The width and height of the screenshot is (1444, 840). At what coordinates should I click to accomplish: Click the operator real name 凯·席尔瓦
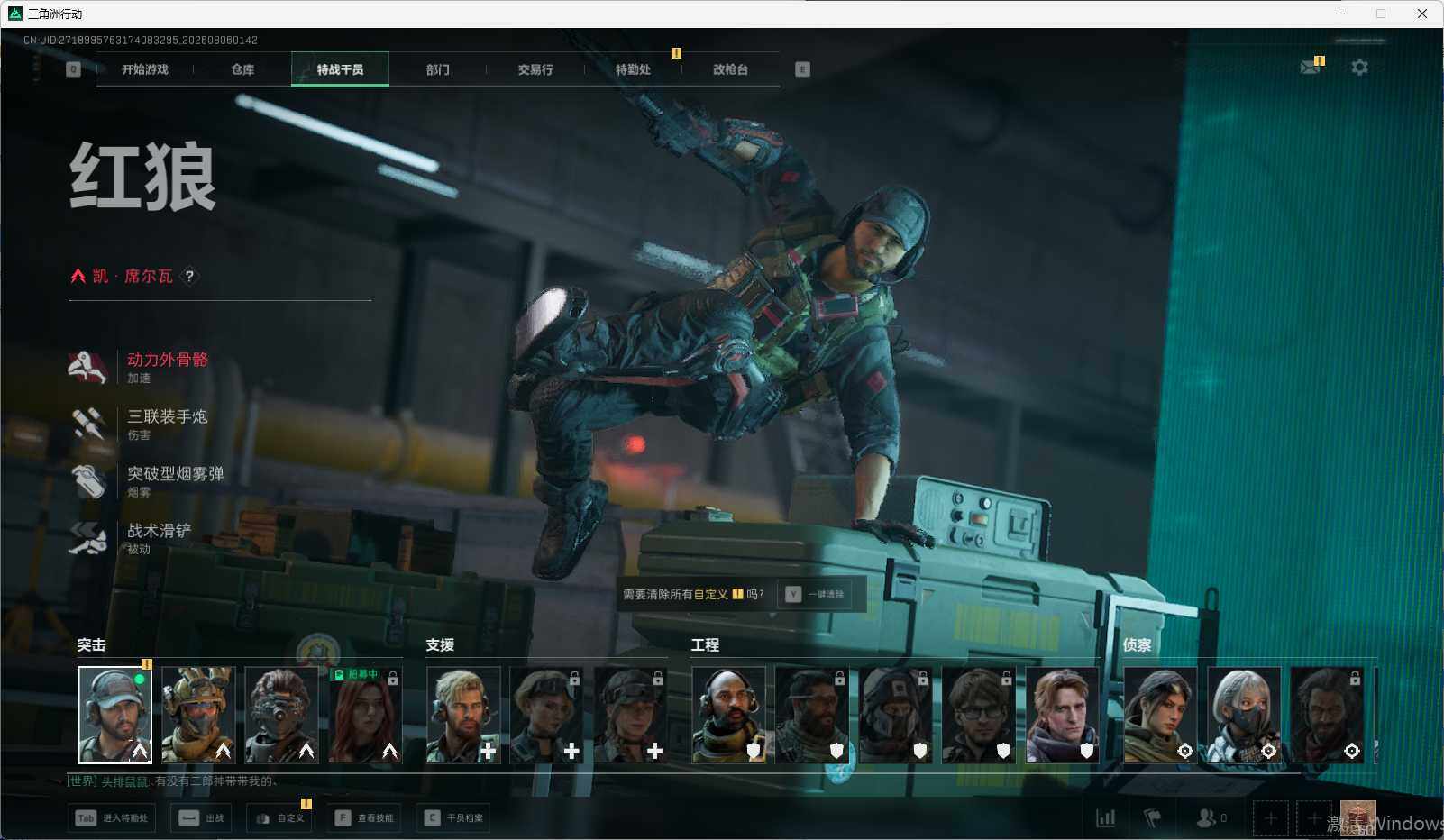pyautogui.click(x=133, y=276)
